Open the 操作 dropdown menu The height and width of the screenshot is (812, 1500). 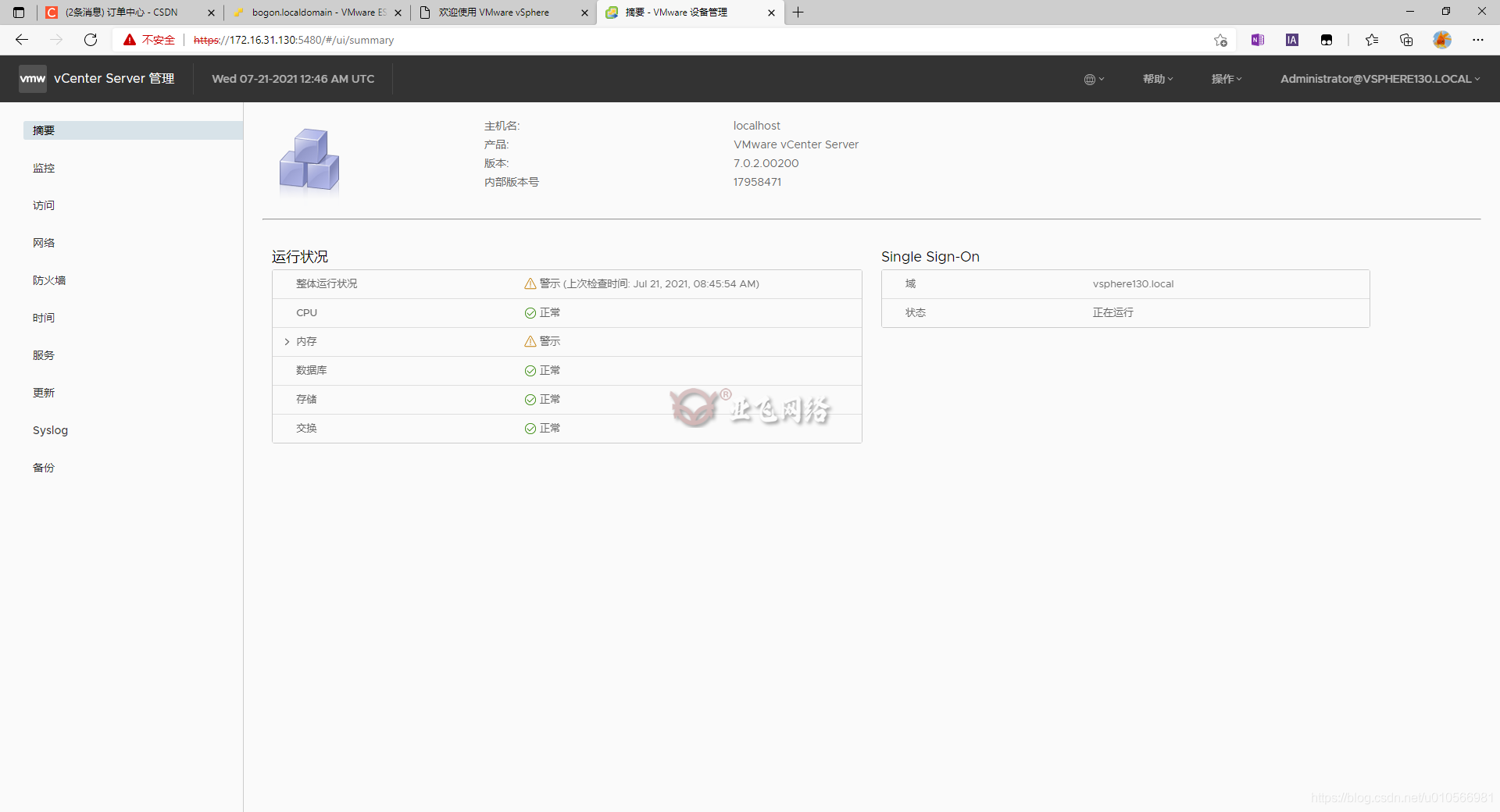pyautogui.click(x=1227, y=79)
